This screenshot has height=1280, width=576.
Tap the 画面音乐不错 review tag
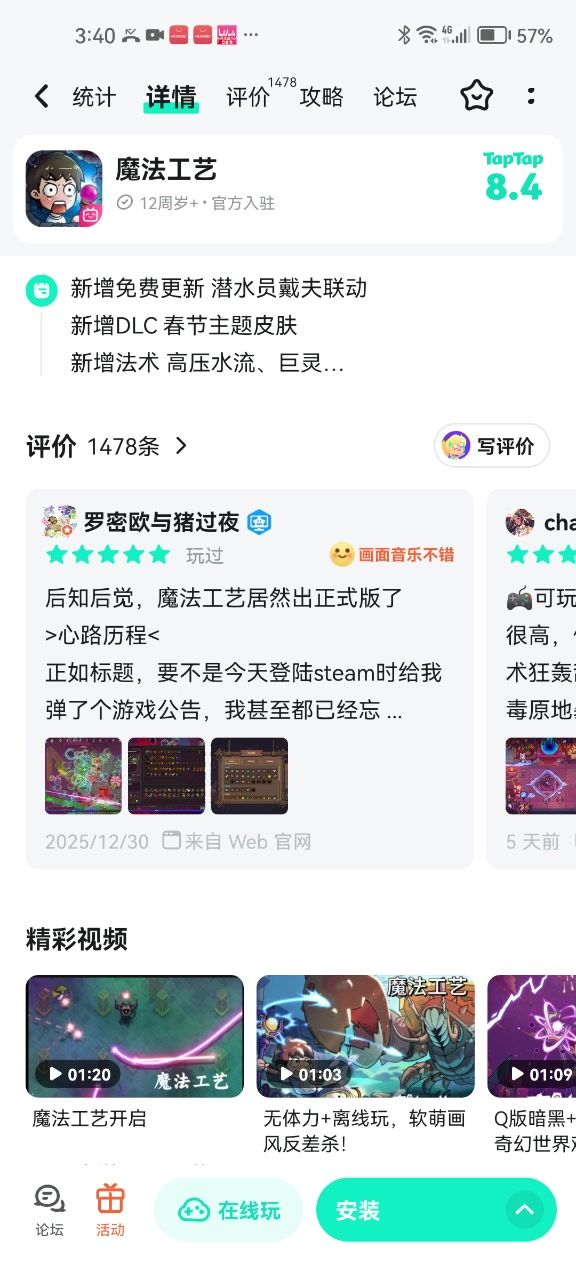(392, 554)
